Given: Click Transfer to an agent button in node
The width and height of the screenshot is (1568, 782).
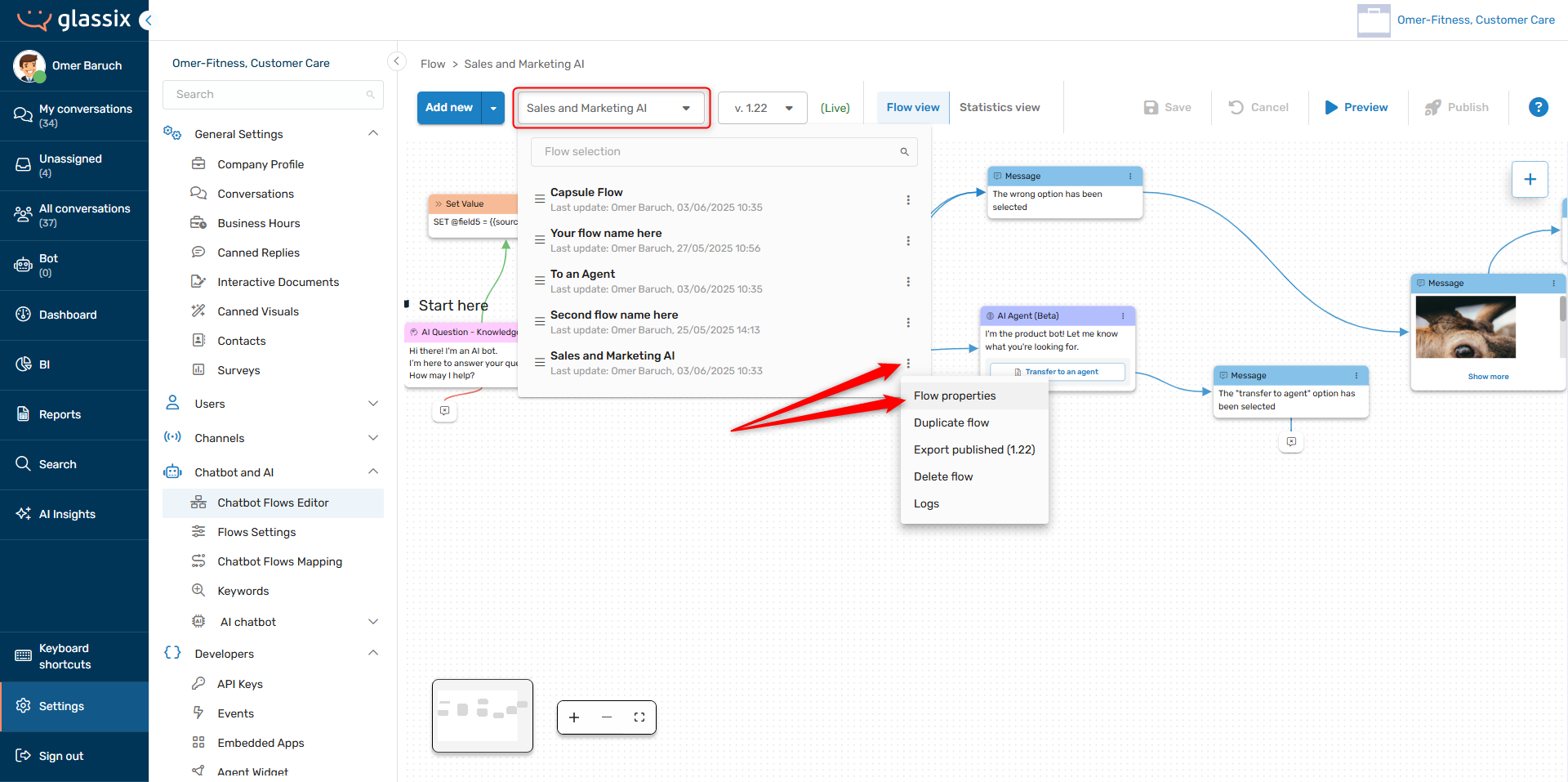Looking at the screenshot, I should tap(1058, 372).
